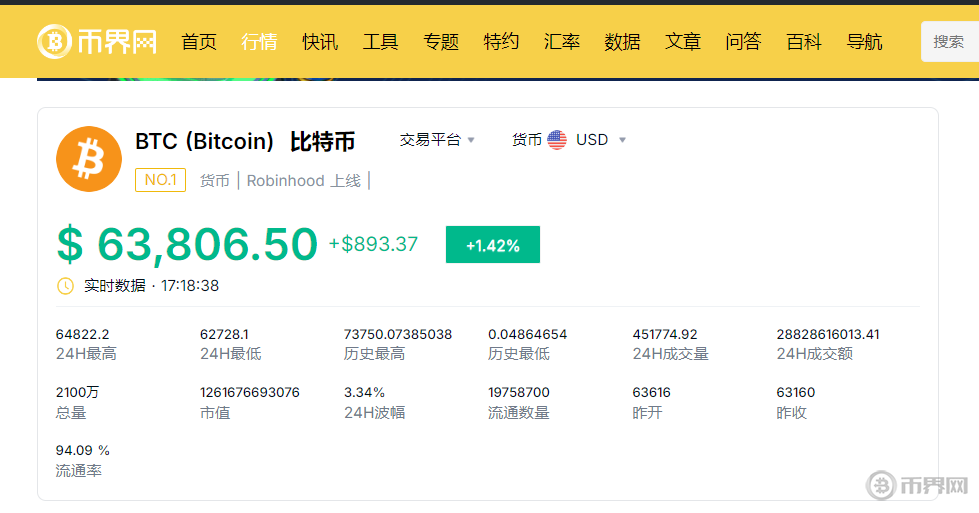Screen dimensions: 979x513
Task: Expand the 交易平台 dropdown
Action: 437,140
